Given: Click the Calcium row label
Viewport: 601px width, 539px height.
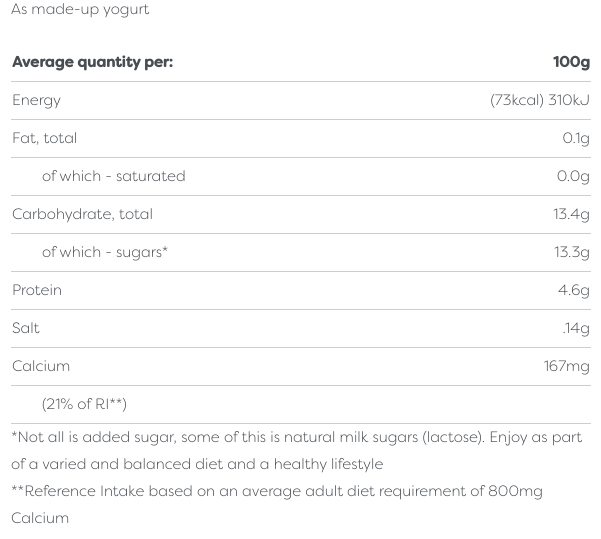Looking at the screenshot, I should pos(41,366).
